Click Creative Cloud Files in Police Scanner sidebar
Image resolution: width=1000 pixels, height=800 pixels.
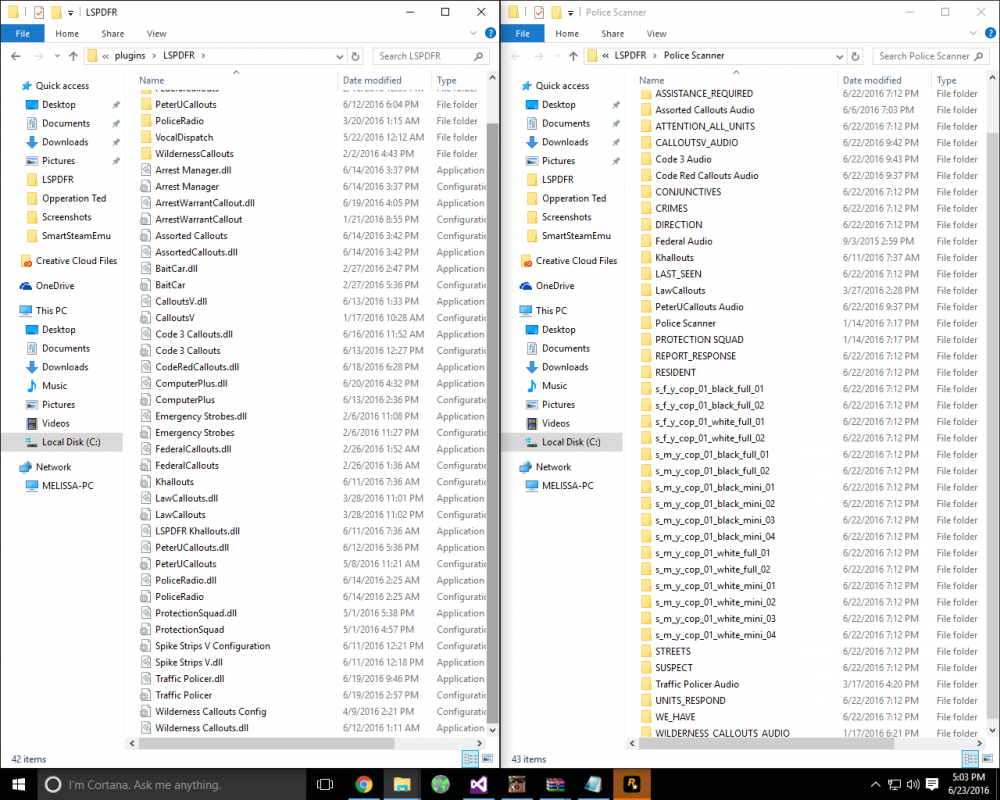click(577, 261)
